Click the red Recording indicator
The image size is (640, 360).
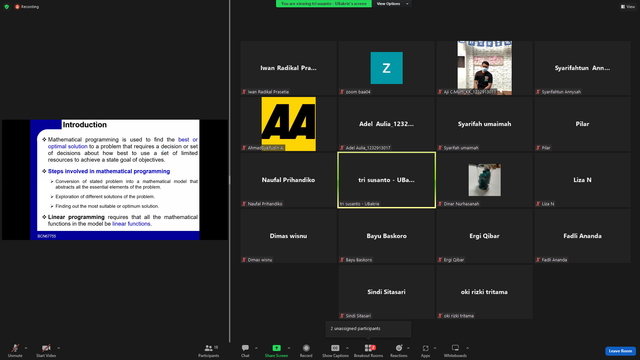pos(27,7)
